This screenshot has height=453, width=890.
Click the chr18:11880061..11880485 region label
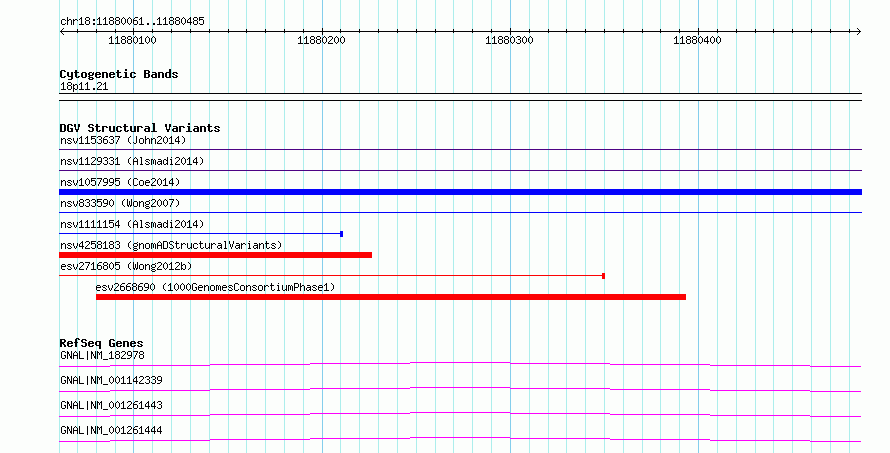tap(132, 21)
